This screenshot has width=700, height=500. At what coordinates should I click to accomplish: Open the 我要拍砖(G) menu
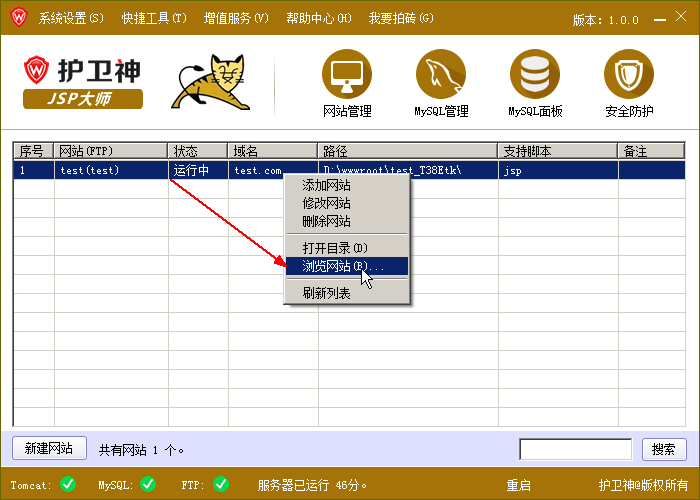pyautogui.click(x=401, y=18)
